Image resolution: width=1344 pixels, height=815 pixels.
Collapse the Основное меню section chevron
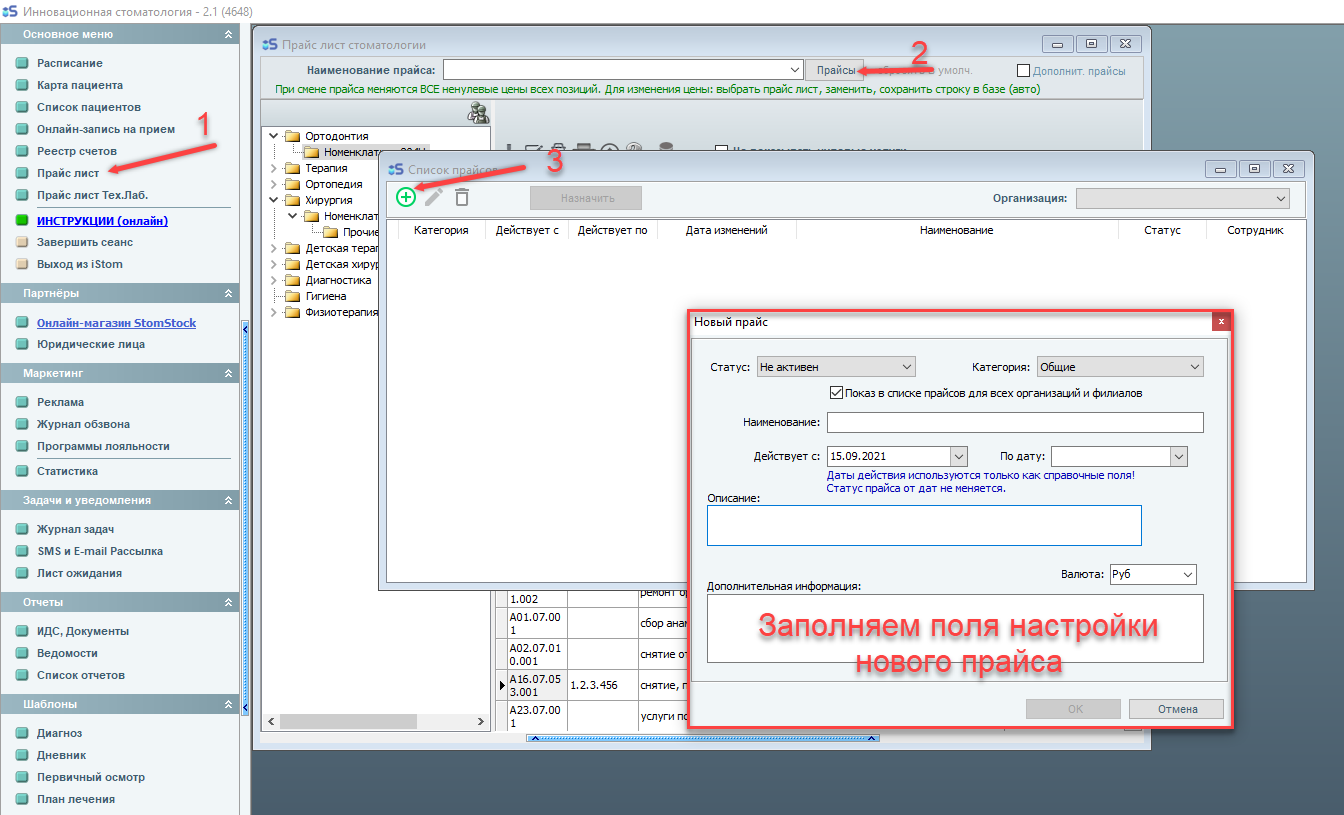[x=229, y=35]
